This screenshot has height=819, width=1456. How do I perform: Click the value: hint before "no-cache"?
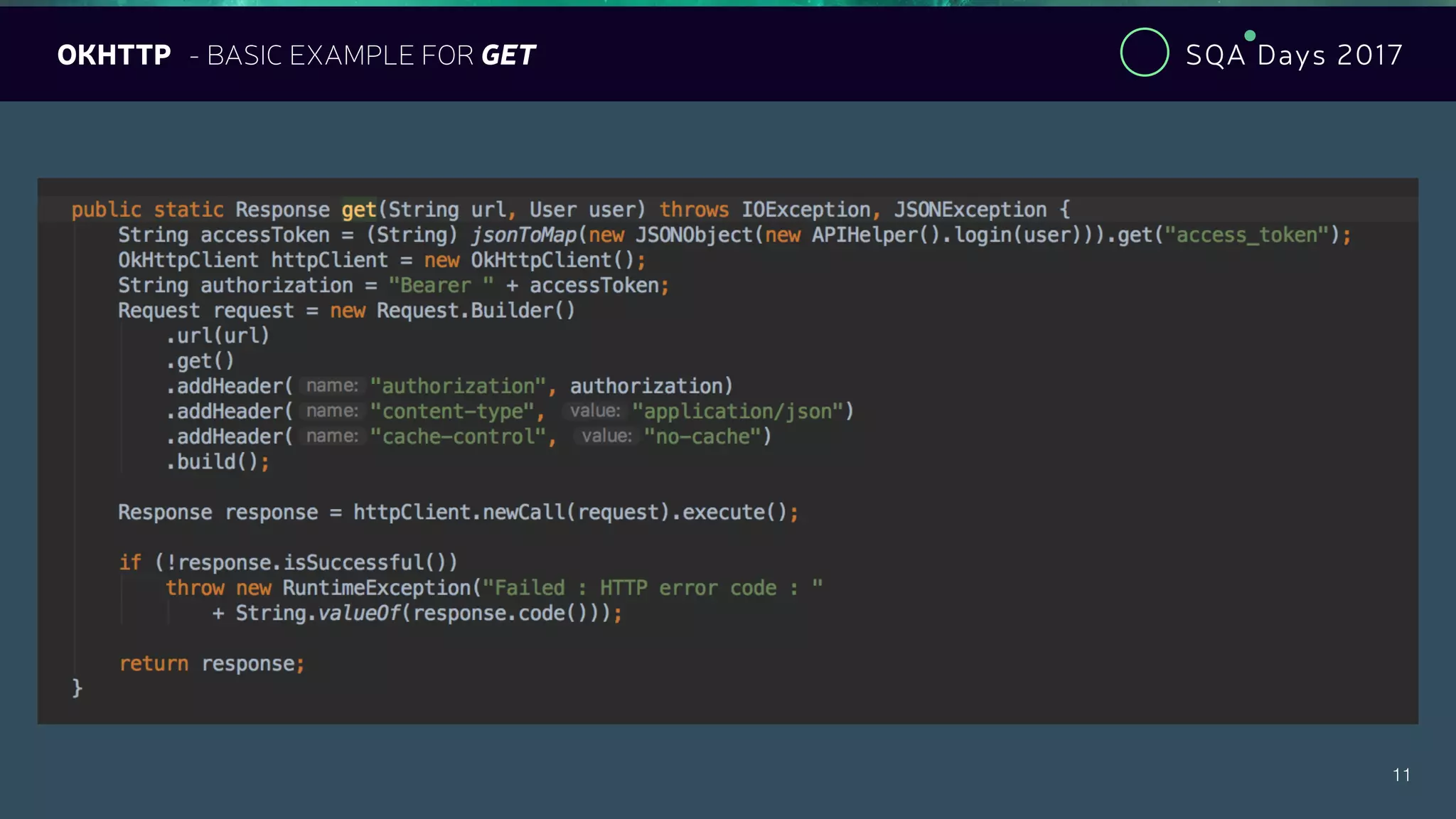coord(606,437)
